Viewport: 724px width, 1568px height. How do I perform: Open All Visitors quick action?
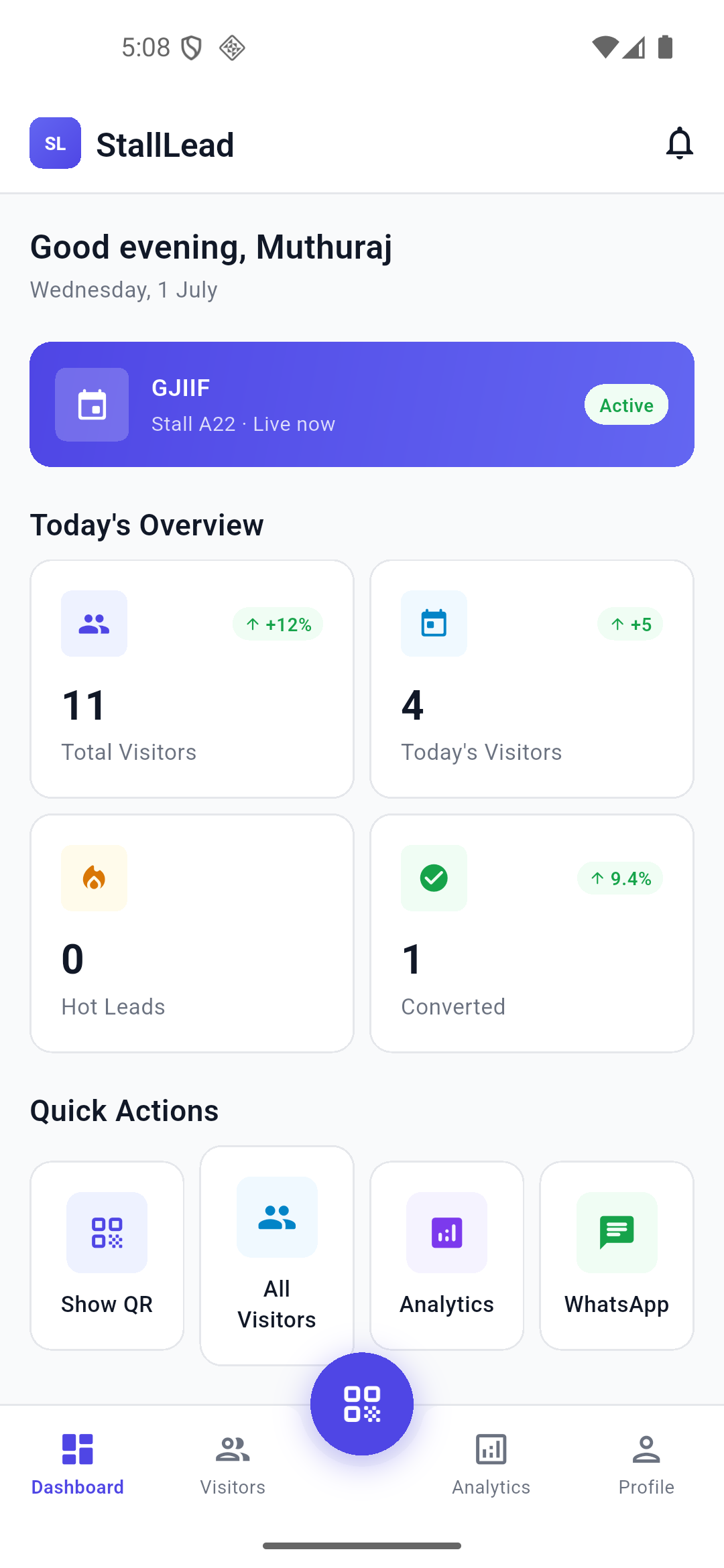277,1256
